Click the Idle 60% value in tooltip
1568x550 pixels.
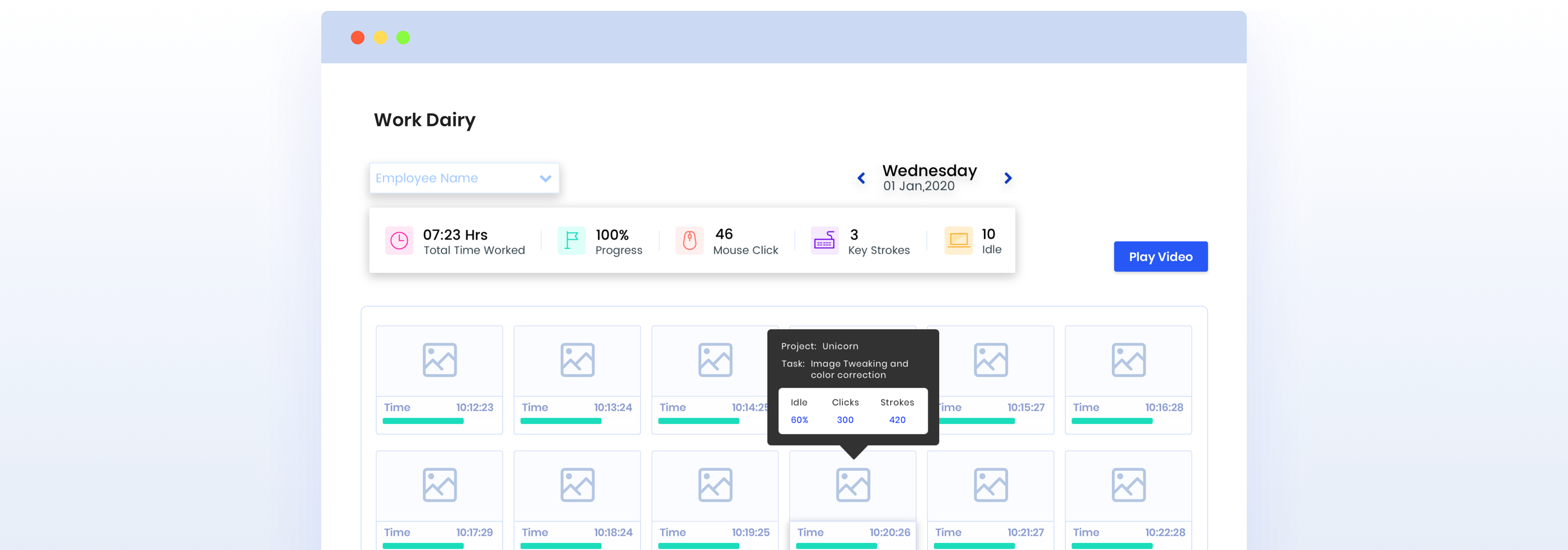pos(799,420)
